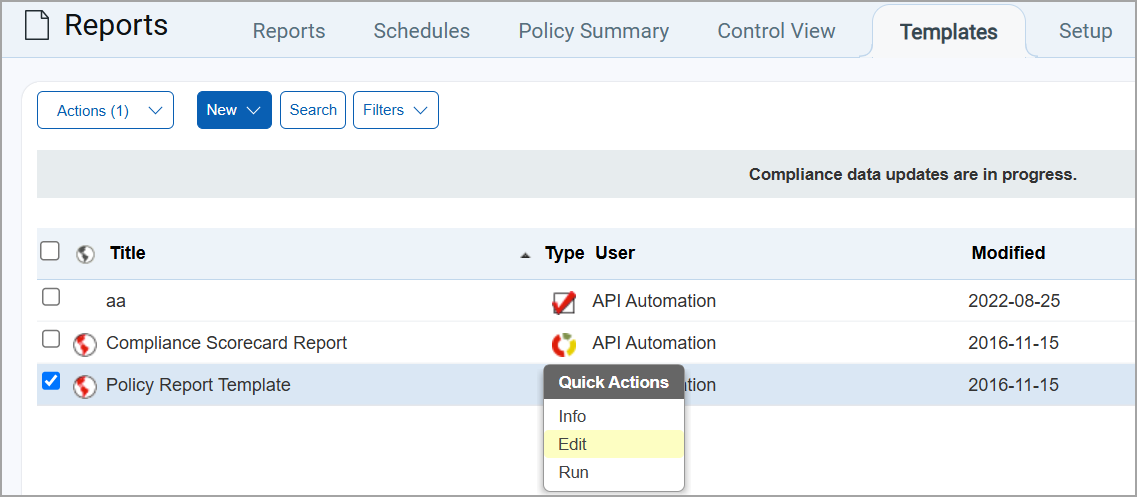Click the Compliance Scorecard Report title

pyautogui.click(x=226, y=343)
